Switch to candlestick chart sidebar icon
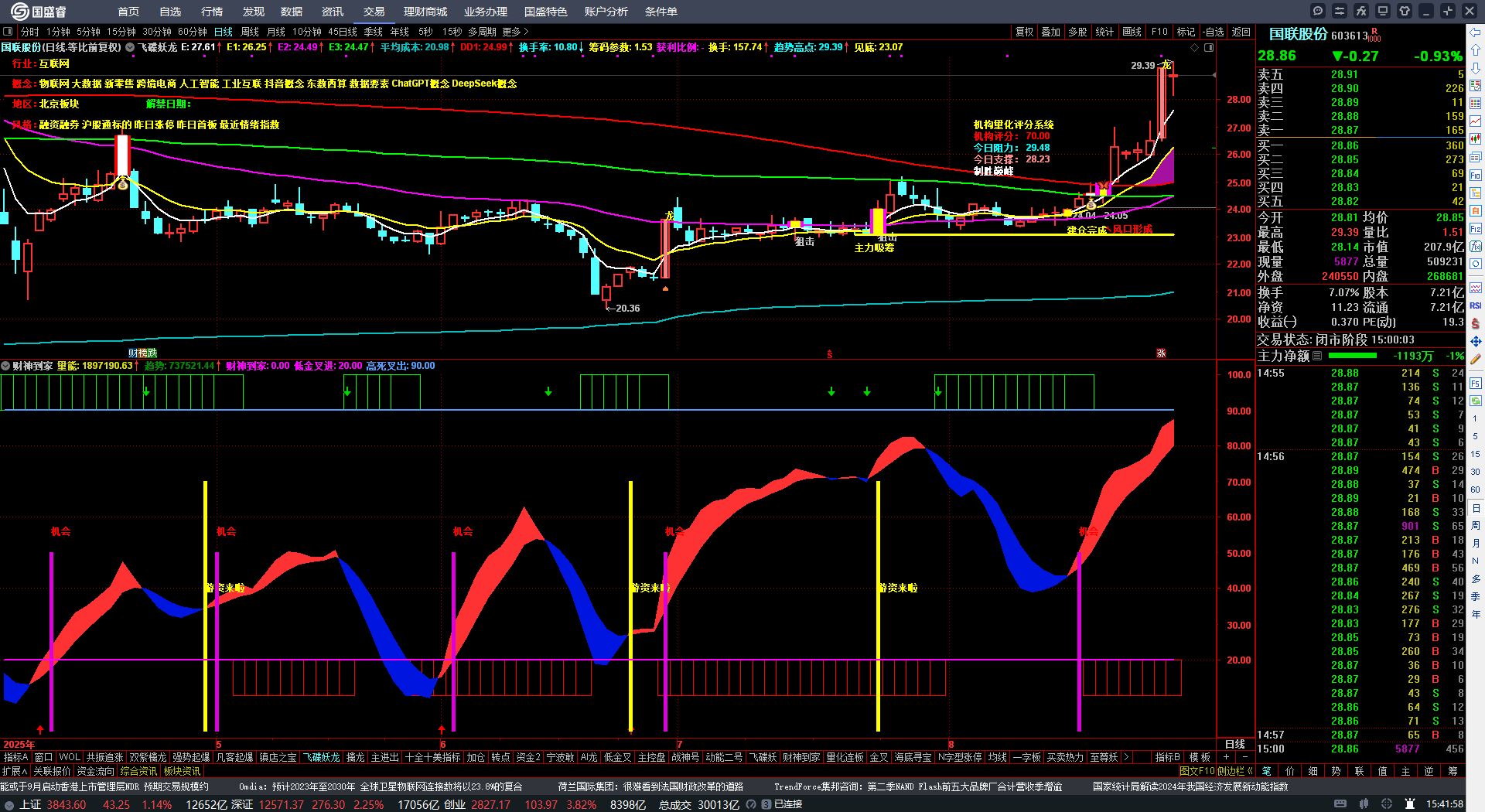 [1476, 139]
